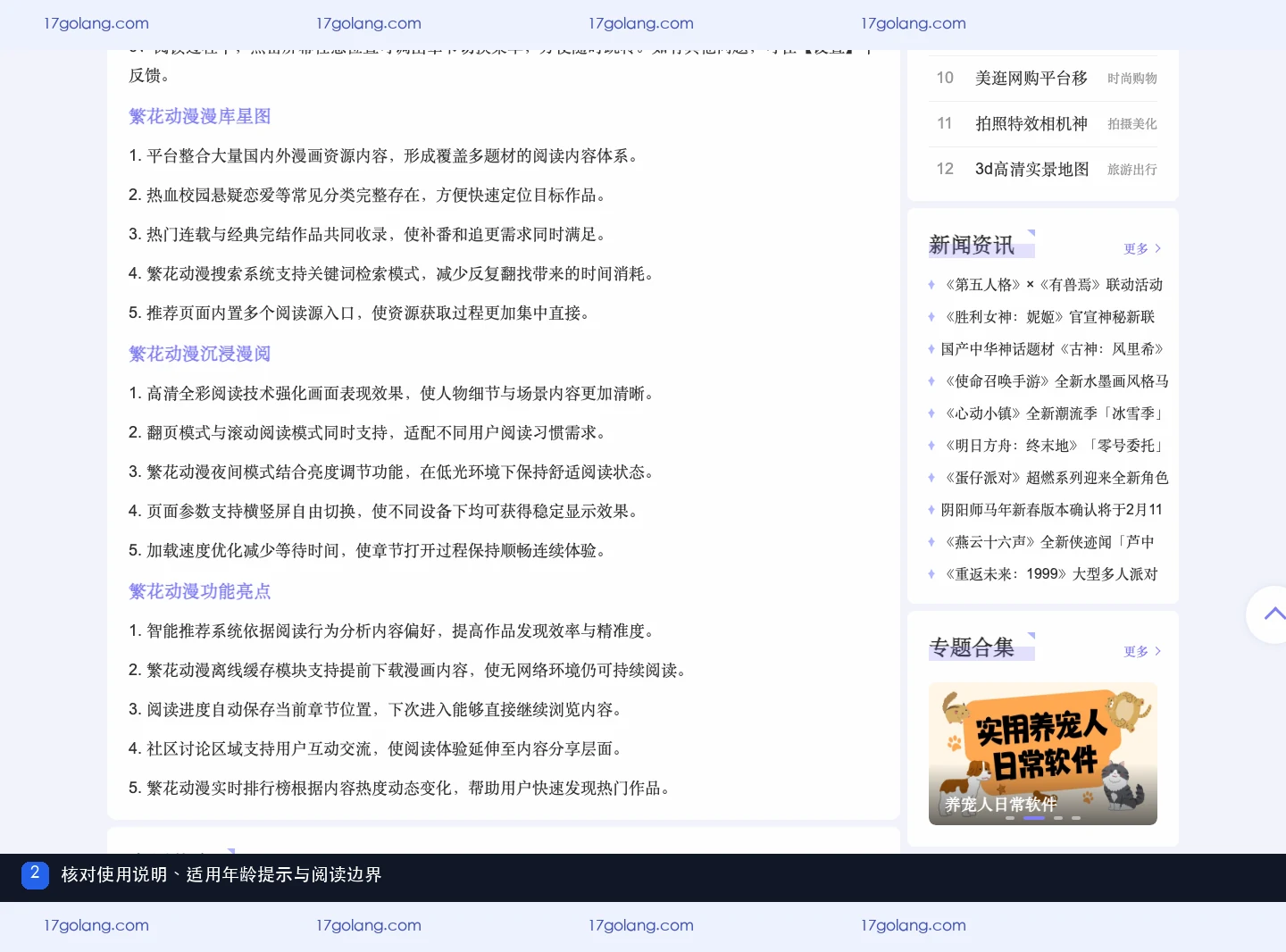Open ranked app 3d高清实景地图
The image size is (1286, 952).
coord(1031,170)
